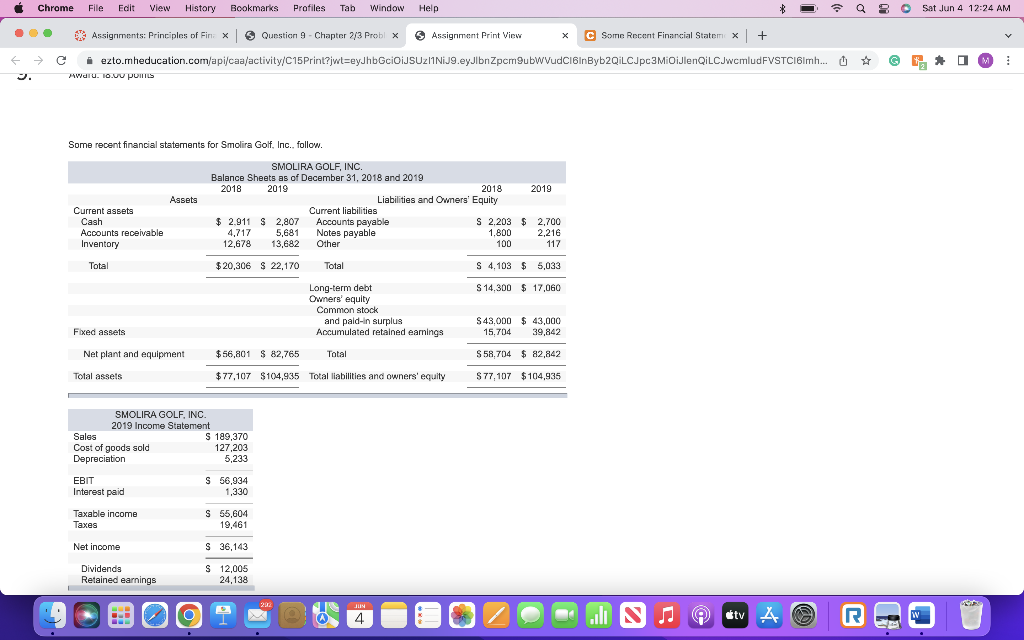Open the Tab menu
The width and height of the screenshot is (1024, 640).
point(347,8)
